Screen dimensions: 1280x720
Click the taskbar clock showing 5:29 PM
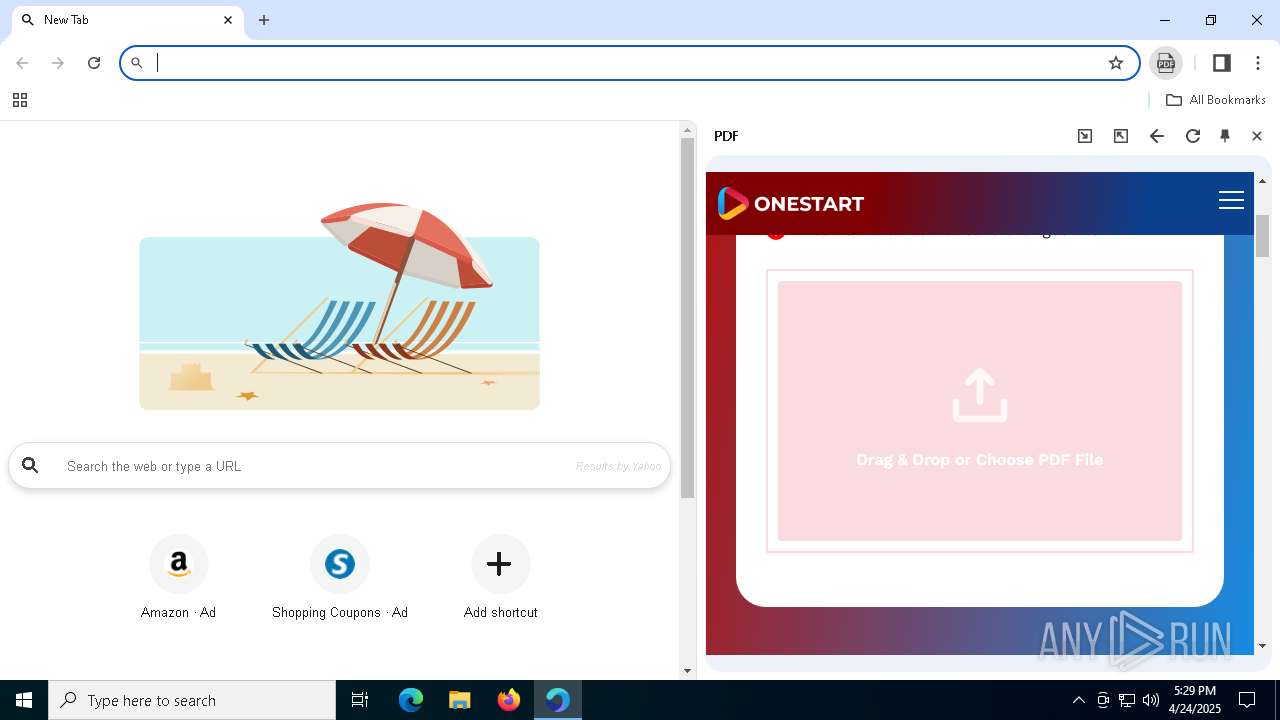click(x=1195, y=700)
